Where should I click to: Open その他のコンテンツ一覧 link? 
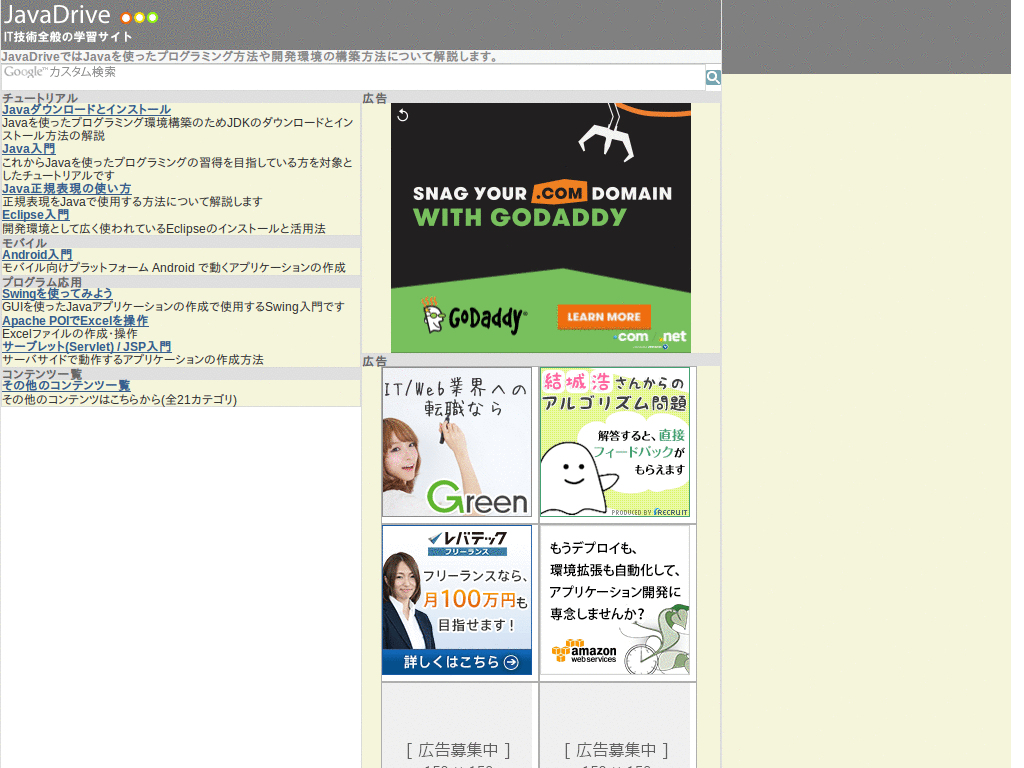[66, 386]
